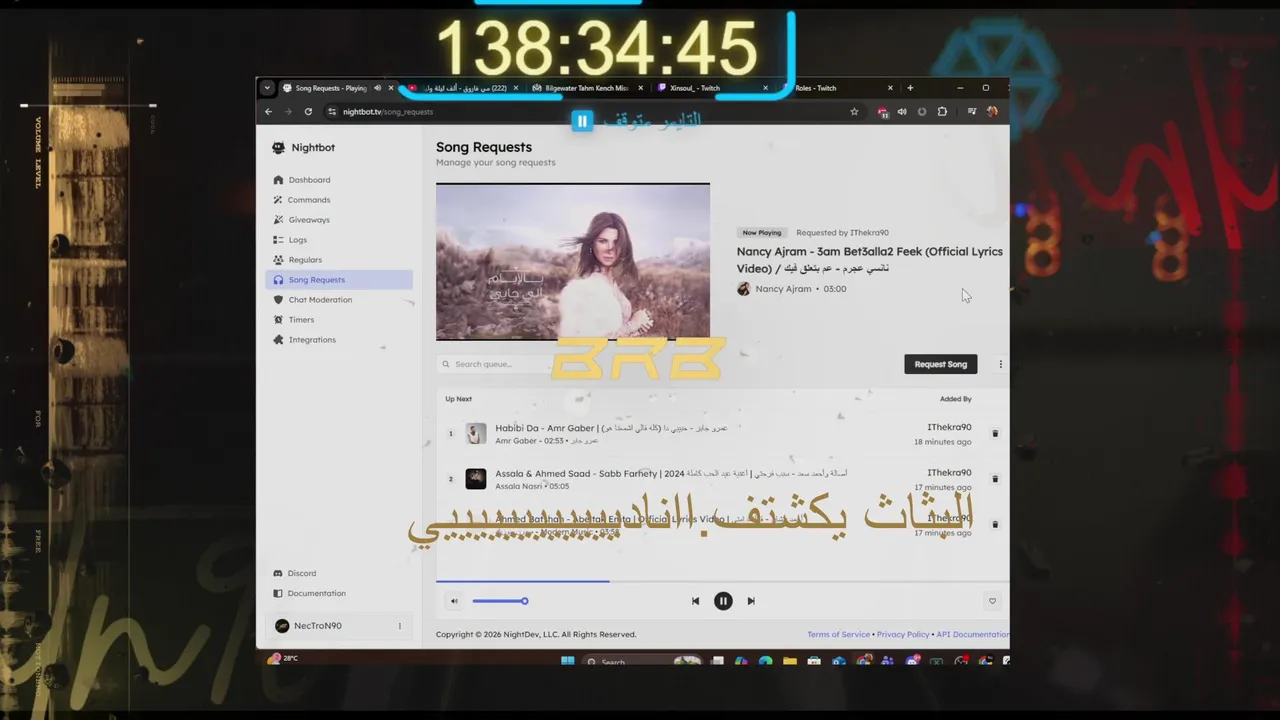Click the song progress bar
The image size is (1280, 720).
pos(722,581)
